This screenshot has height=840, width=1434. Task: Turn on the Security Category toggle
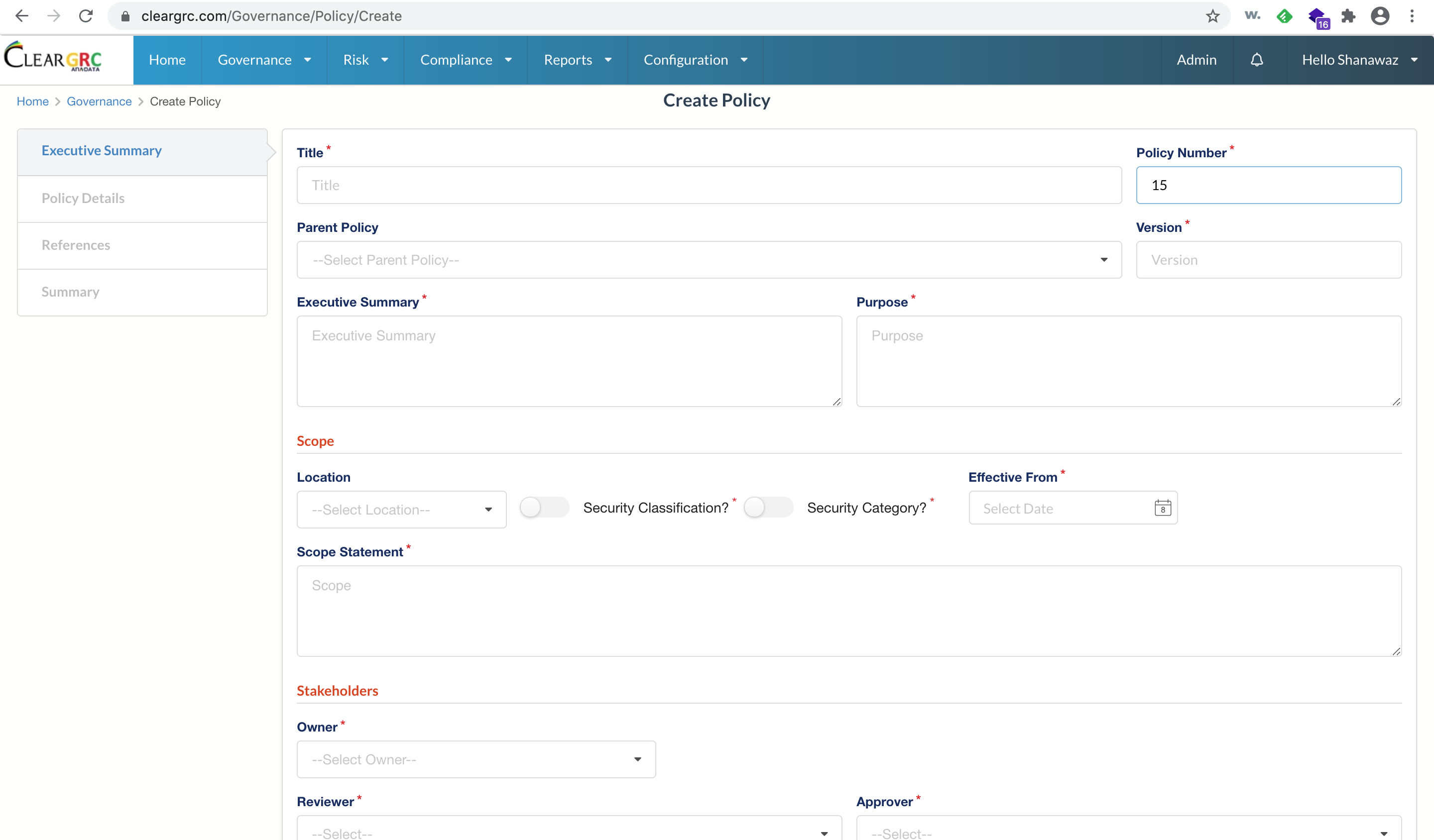coord(768,507)
